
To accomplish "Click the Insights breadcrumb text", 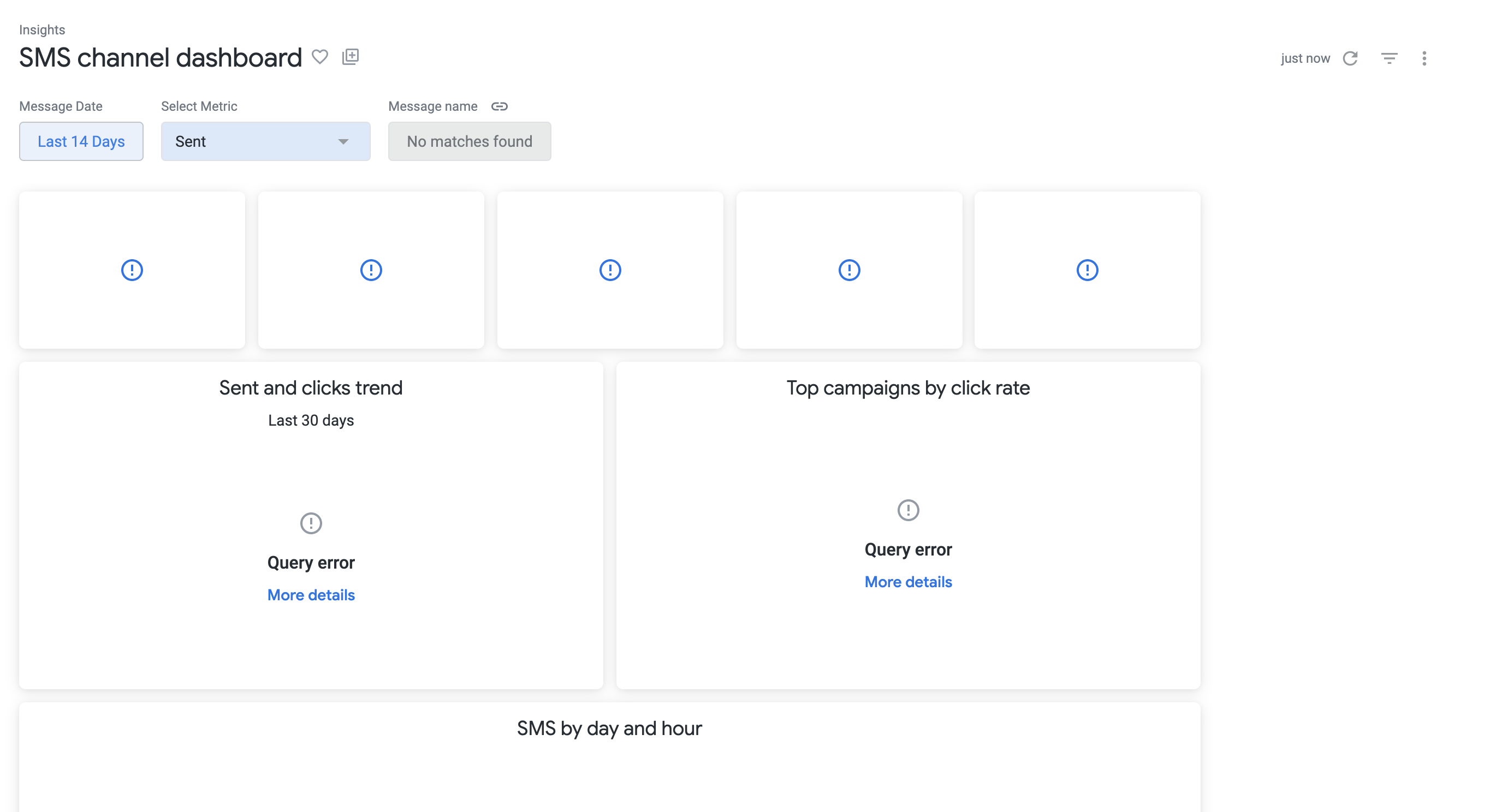I will (x=42, y=29).
